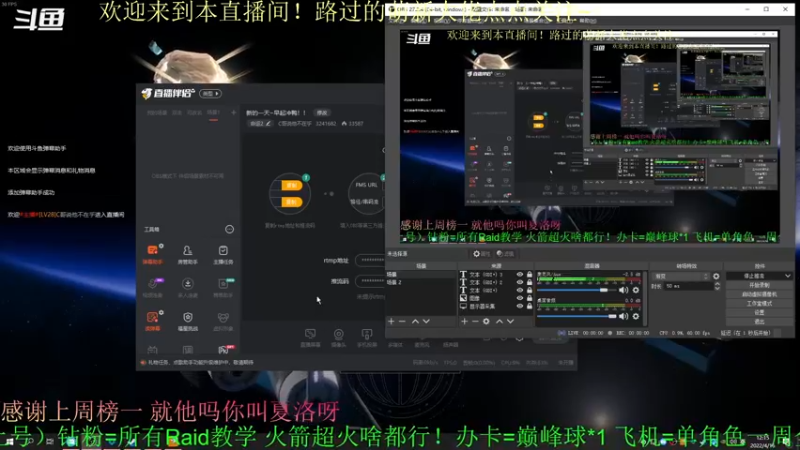Image resolution: width=800 pixels, height=450 pixels.
Task: Click 开始录制 in OBS controls
Action: (759, 285)
